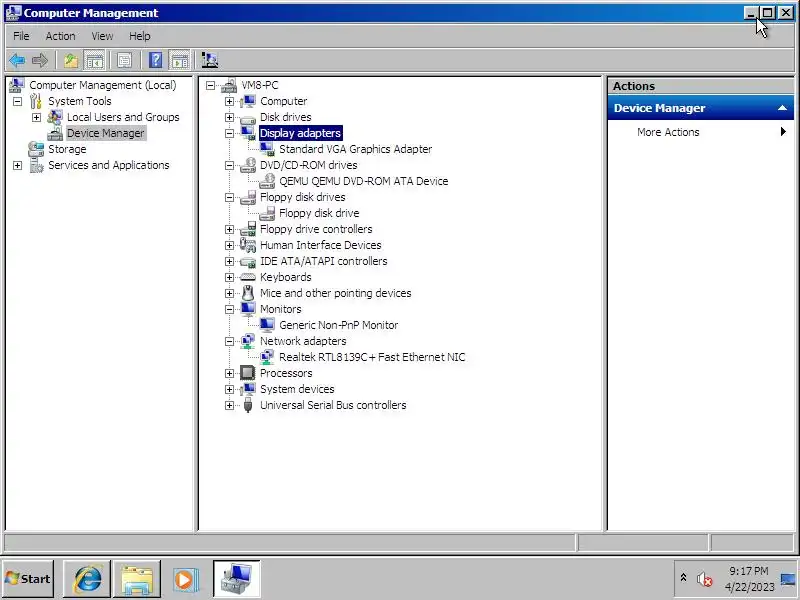The height and width of the screenshot is (600, 800).
Task: Open Internet Explorer from the taskbar
Action: click(x=87, y=579)
